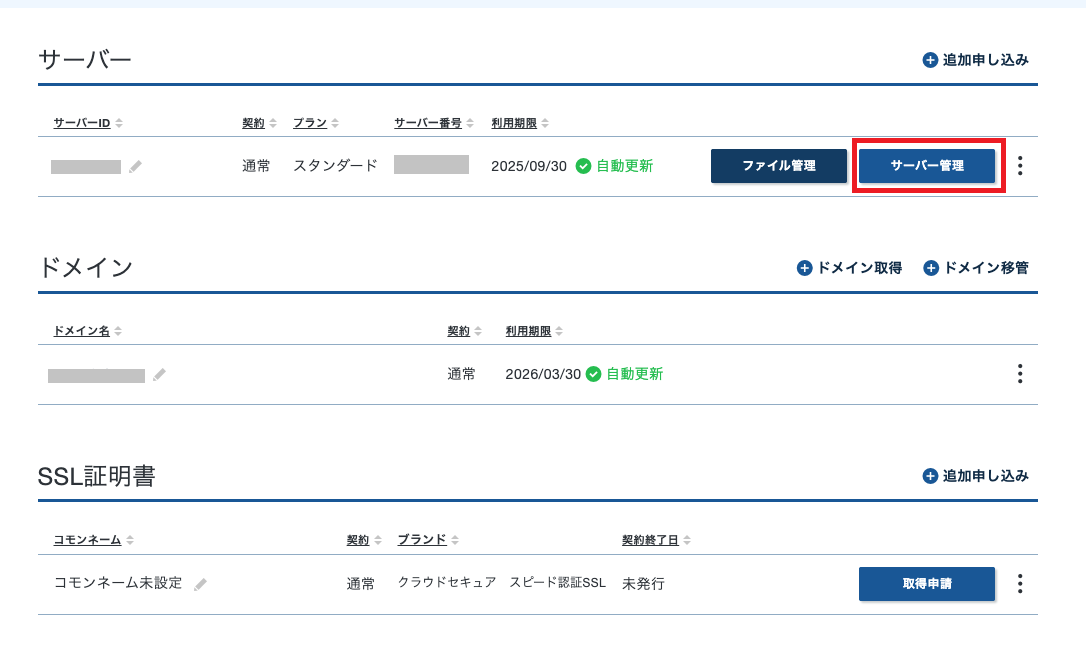Click the 取得申請 button for the SSL certificate
Image resolution: width=1086 pixels, height=659 pixels.
click(927, 583)
